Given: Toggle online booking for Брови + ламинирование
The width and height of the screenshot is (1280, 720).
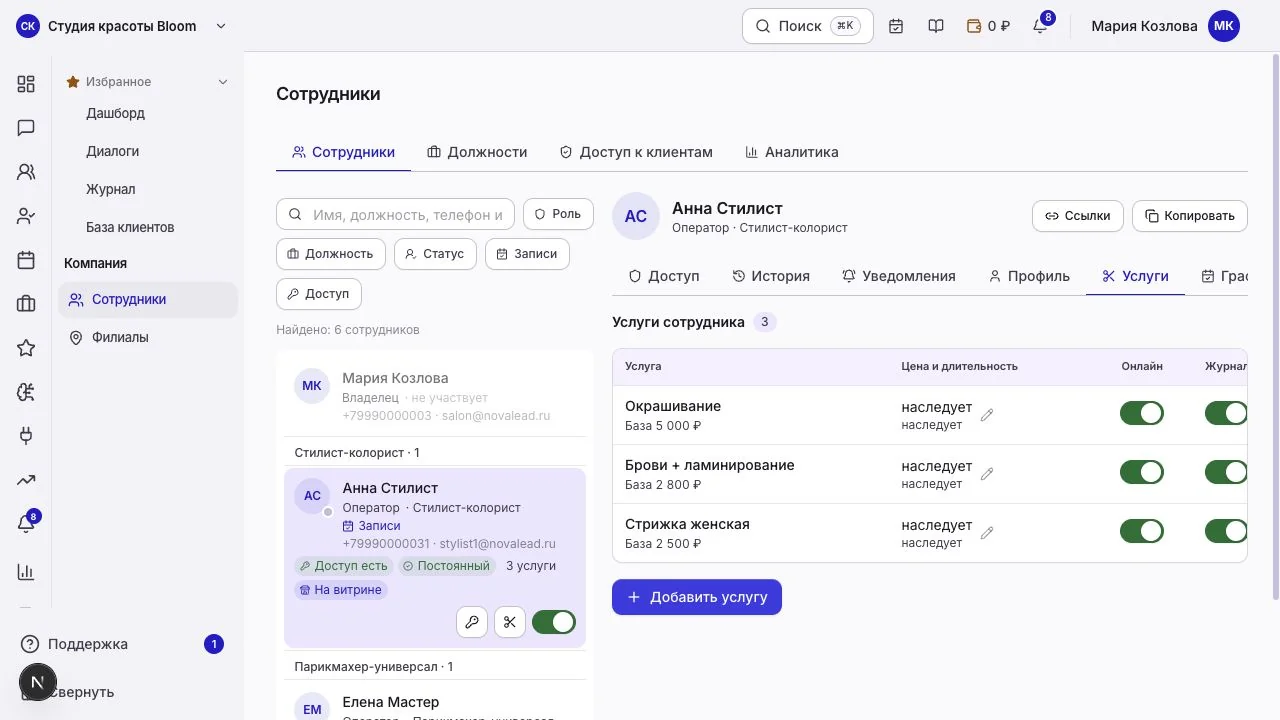Looking at the screenshot, I should point(1142,472).
